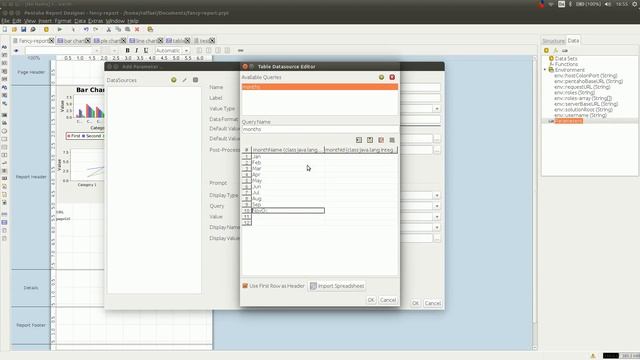This screenshot has width=640, height=360.
Task: Click the yellow Add Data Source toolbar icon
Action: (46, 29)
